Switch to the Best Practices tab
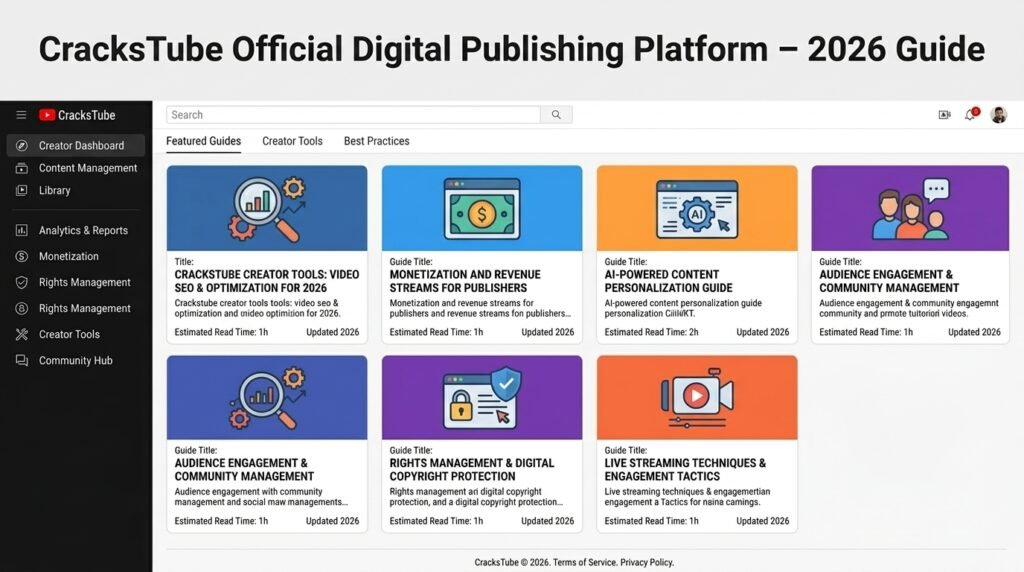Viewport: 1024px width, 572px height. pyautogui.click(x=376, y=141)
